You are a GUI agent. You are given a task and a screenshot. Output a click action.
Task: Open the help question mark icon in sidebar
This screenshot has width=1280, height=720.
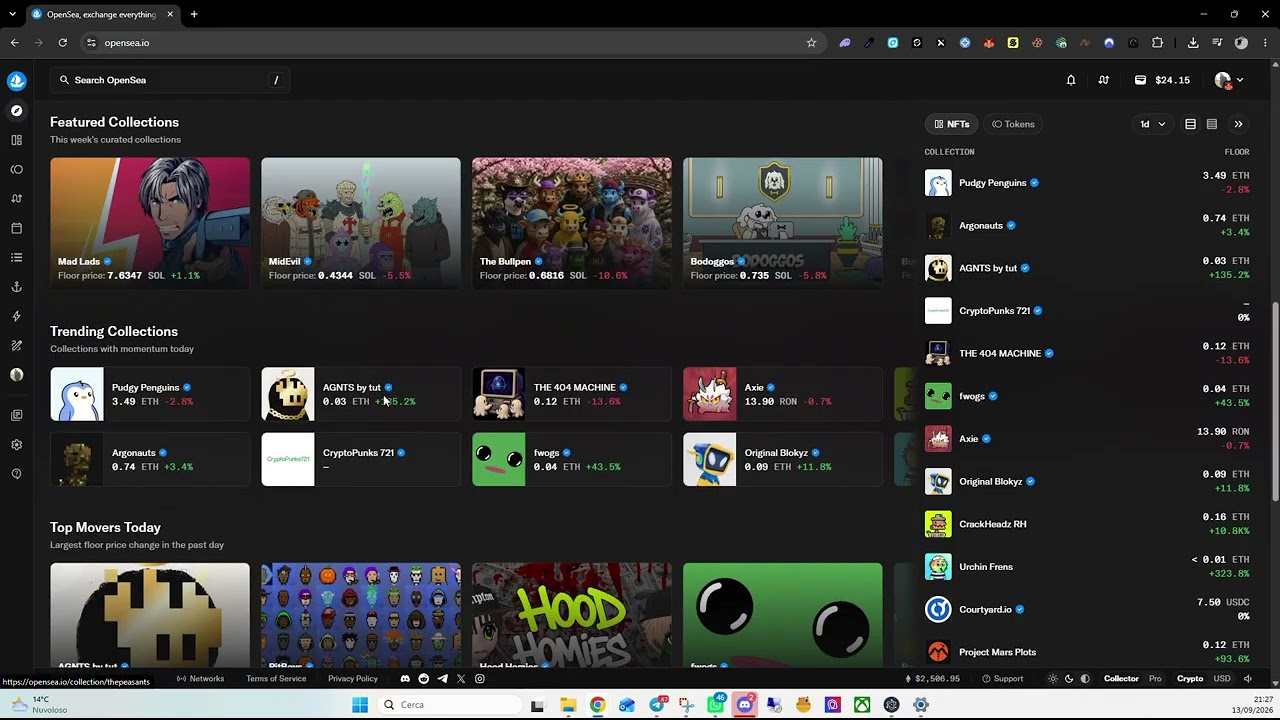[16, 474]
